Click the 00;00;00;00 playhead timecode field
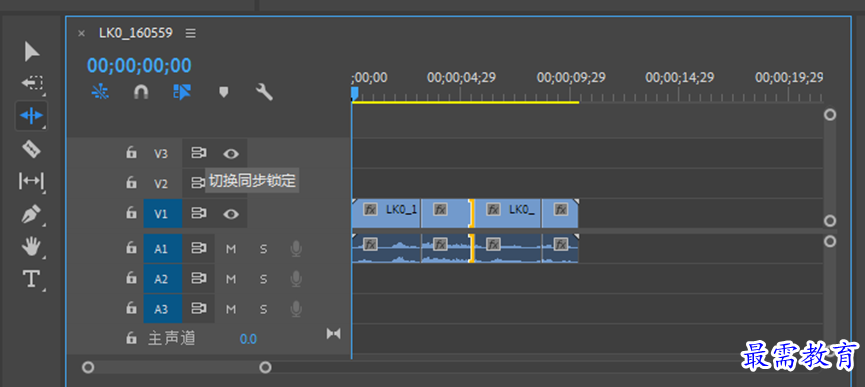The height and width of the screenshot is (387, 865). [x=139, y=66]
